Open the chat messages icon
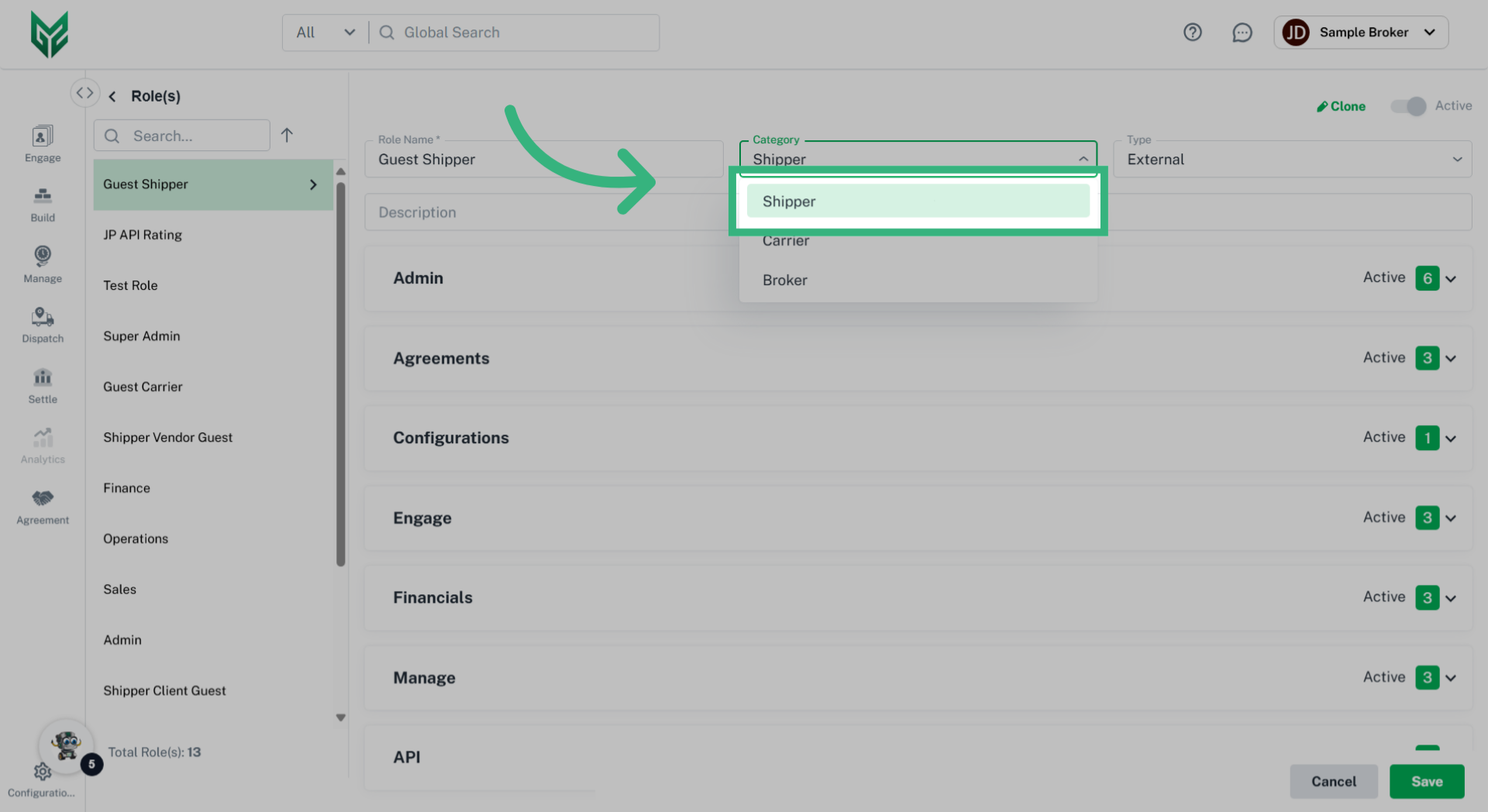The image size is (1488, 812). (1242, 33)
